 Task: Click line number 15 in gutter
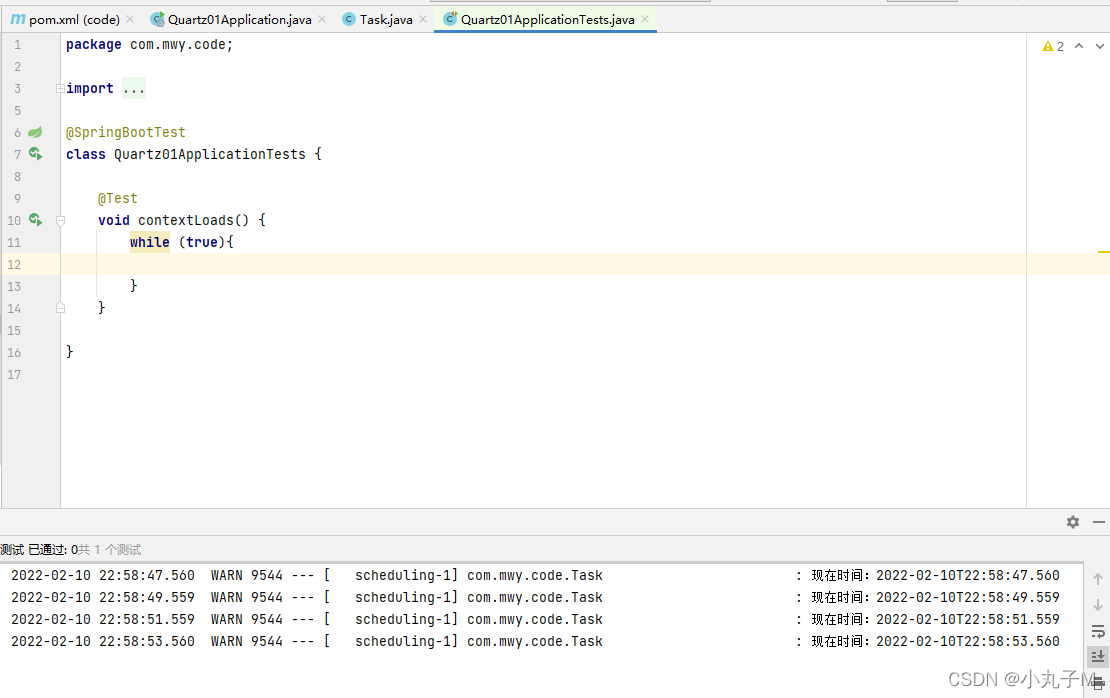point(14,331)
